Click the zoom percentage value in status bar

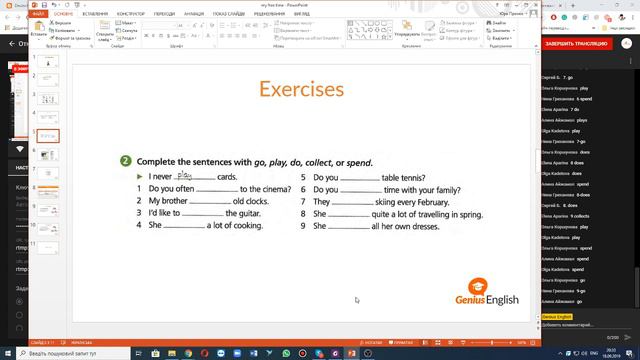(x=522, y=343)
